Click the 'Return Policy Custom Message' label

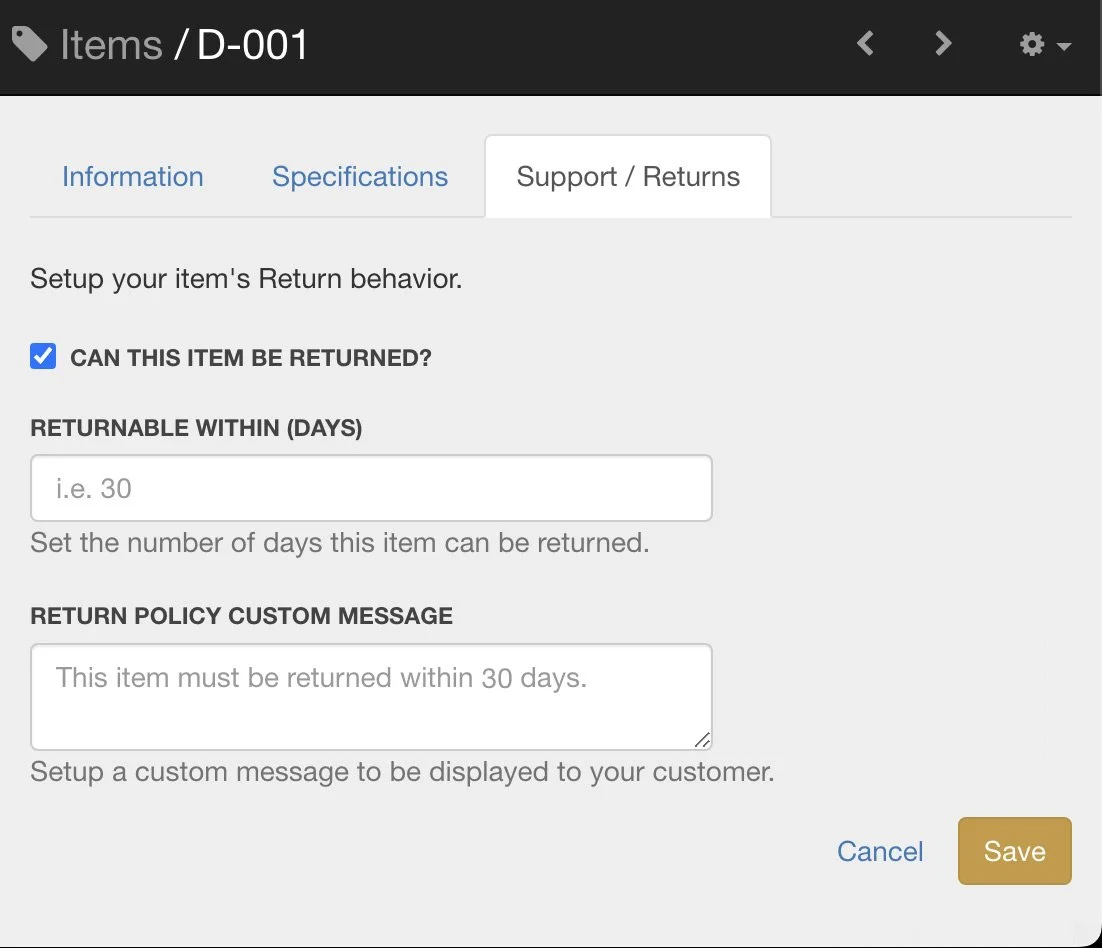pos(241,616)
